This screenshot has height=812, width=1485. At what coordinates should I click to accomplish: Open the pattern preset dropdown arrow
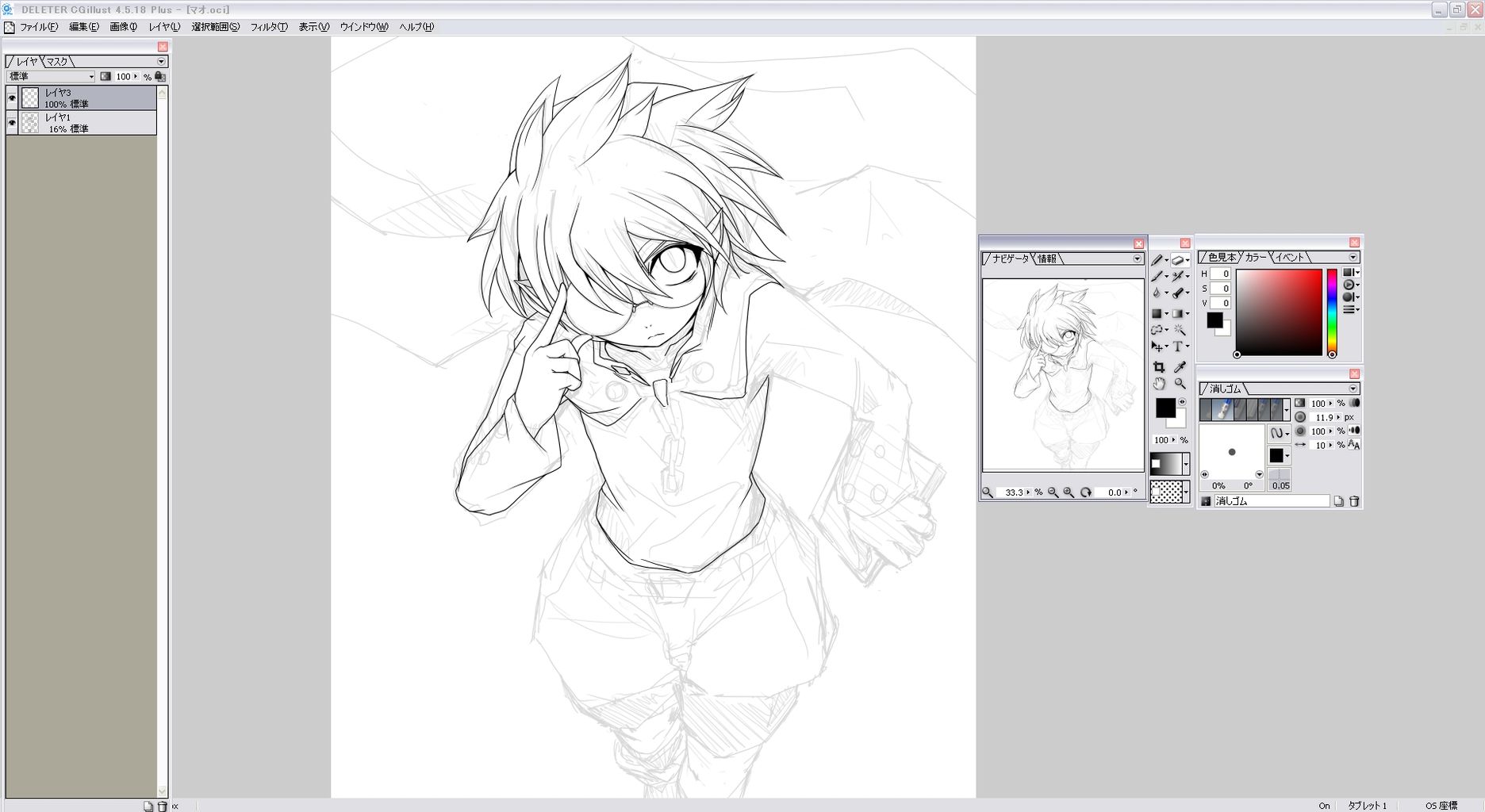pyautogui.click(x=1186, y=492)
